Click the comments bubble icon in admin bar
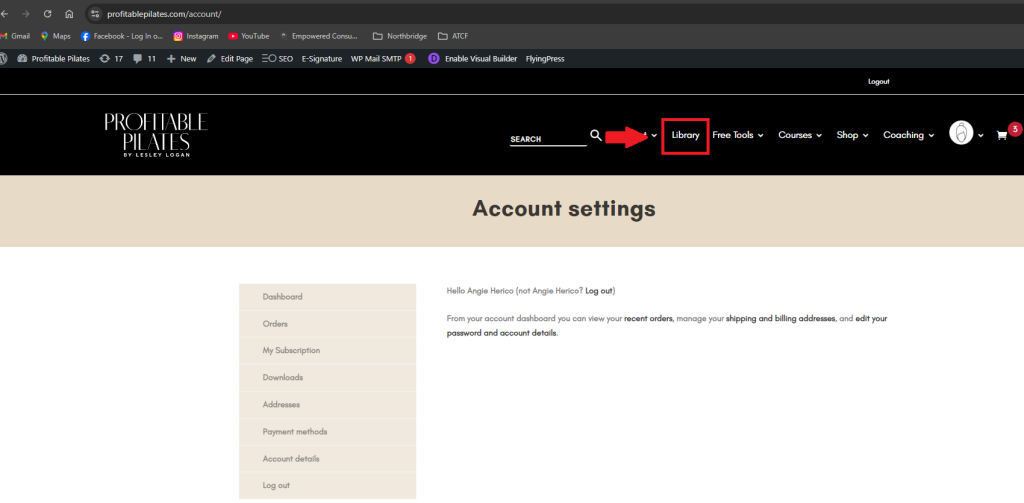 [x=138, y=59]
